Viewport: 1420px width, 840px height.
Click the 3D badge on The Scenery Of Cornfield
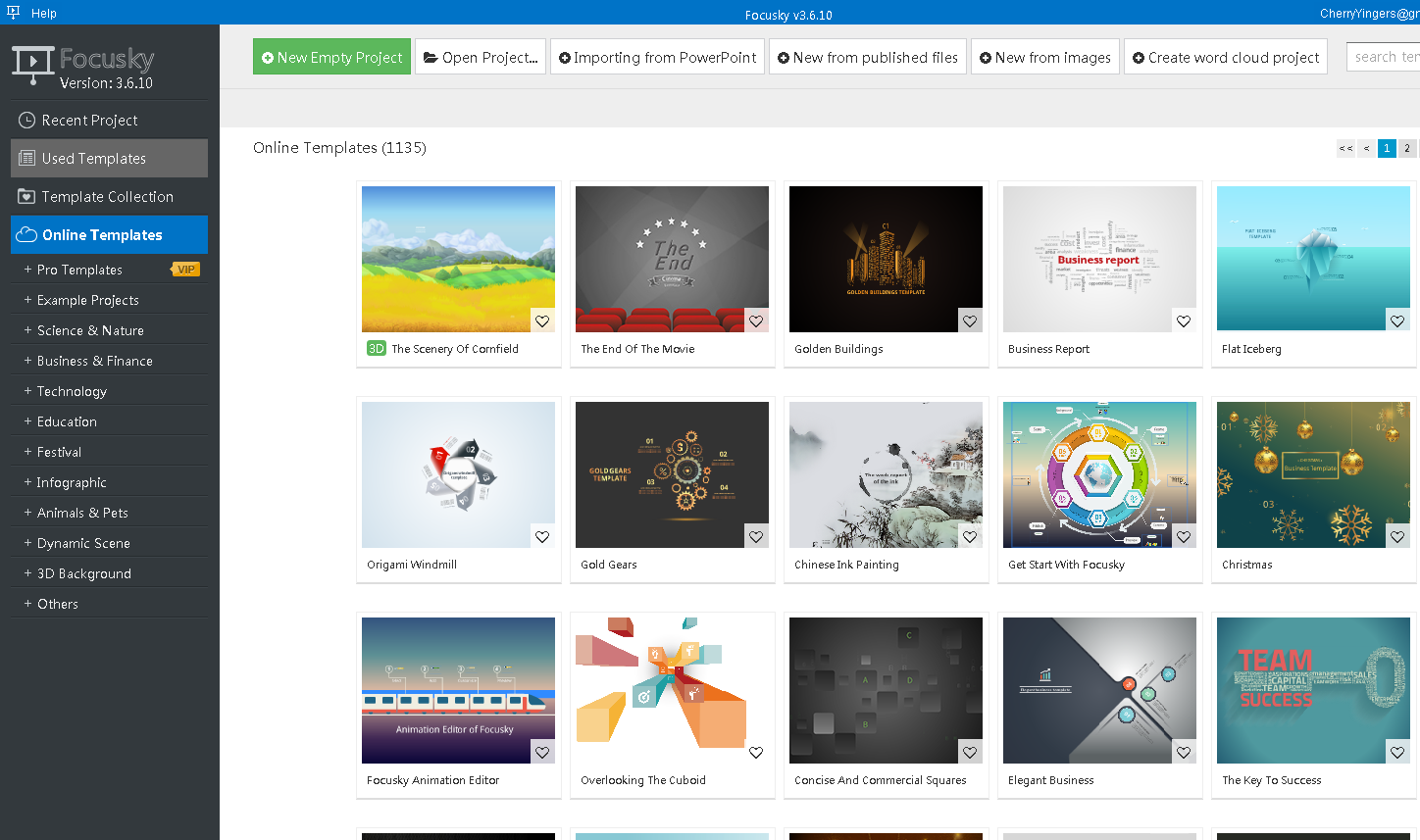coord(378,348)
